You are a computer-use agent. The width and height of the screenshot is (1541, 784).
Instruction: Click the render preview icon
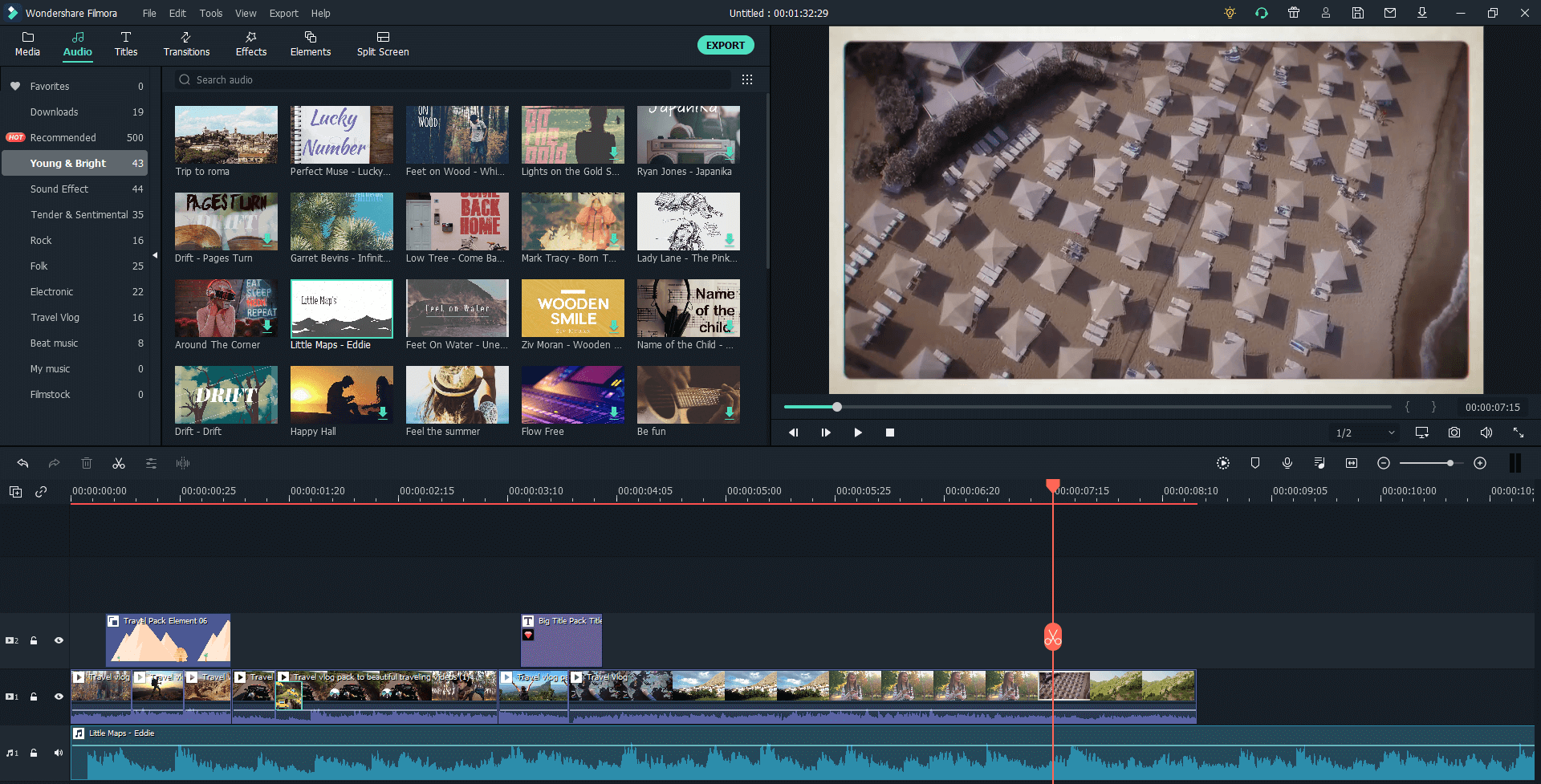1223,463
